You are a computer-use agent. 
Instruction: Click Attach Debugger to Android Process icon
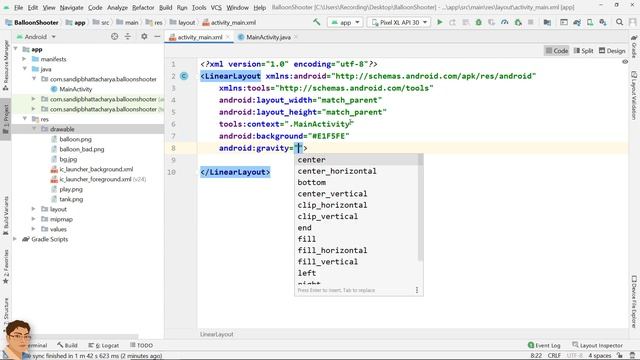[518, 22]
